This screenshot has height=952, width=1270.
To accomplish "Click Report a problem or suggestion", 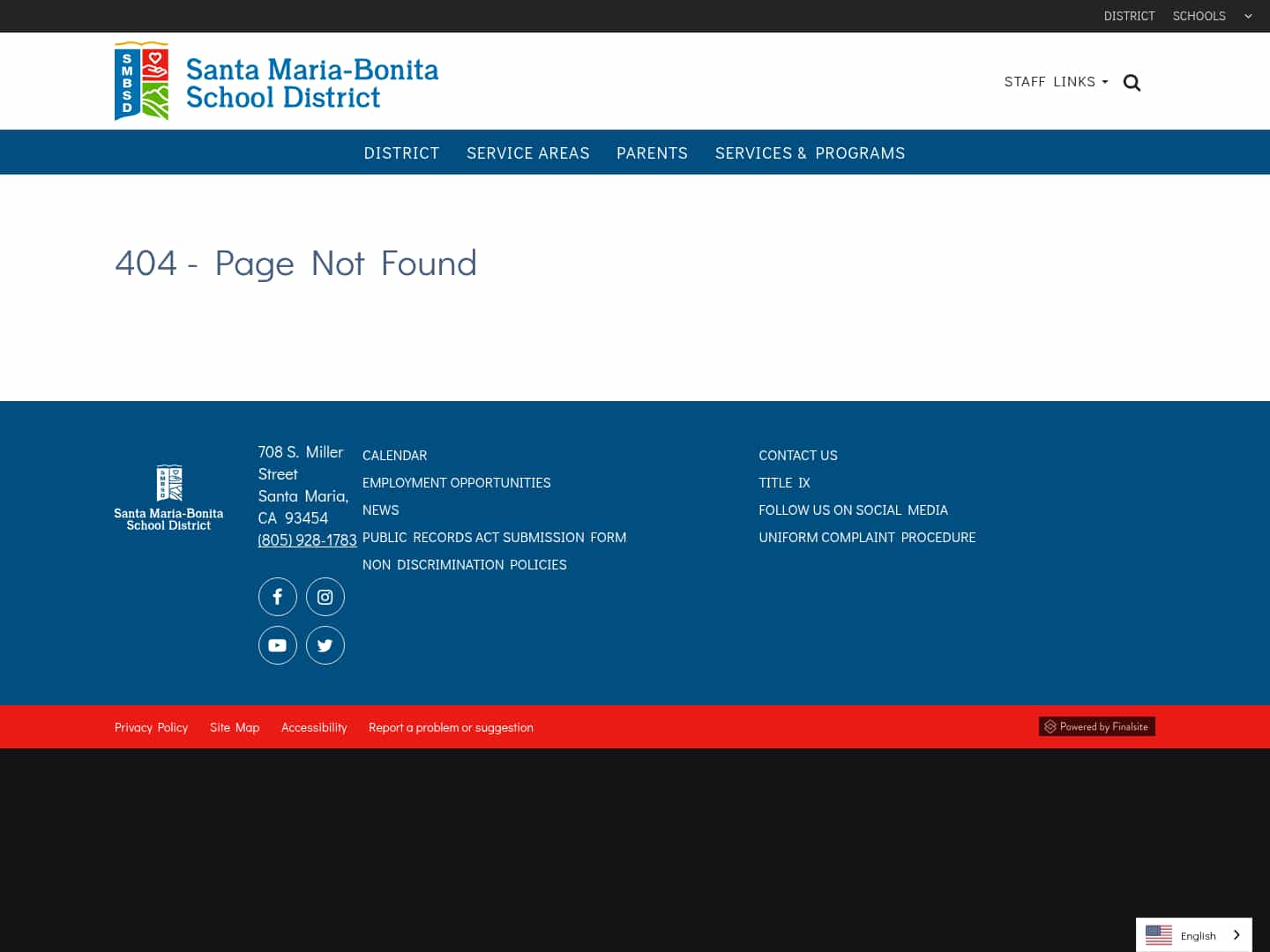I will (x=451, y=726).
